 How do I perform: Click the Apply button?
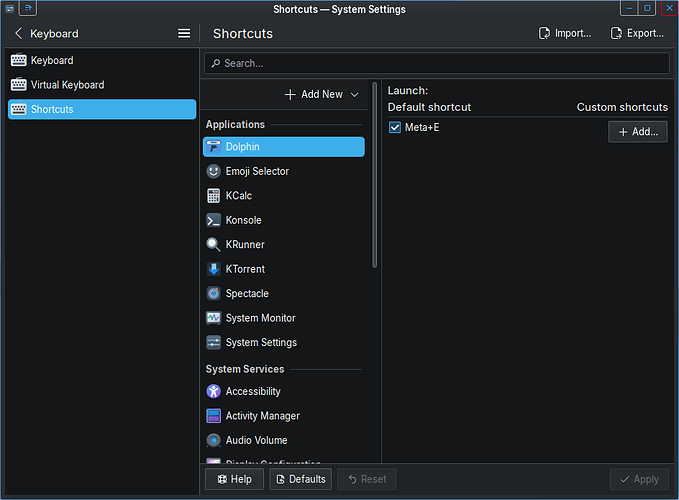click(x=639, y=479)
